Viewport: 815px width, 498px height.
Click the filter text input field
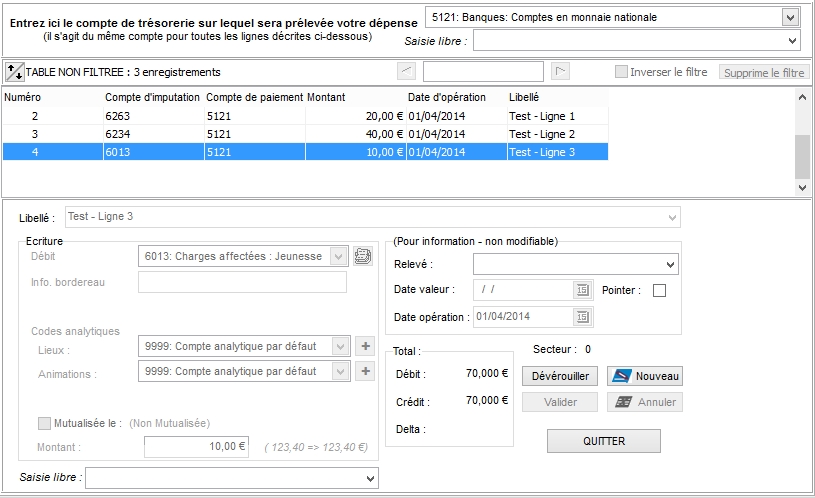click(483, 72)
